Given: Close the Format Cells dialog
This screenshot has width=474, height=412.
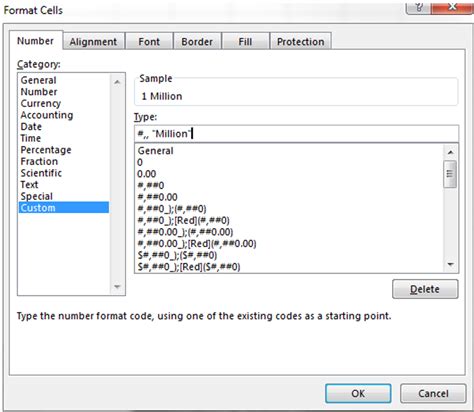Looking at the screenshot, I should pos(452,7).
